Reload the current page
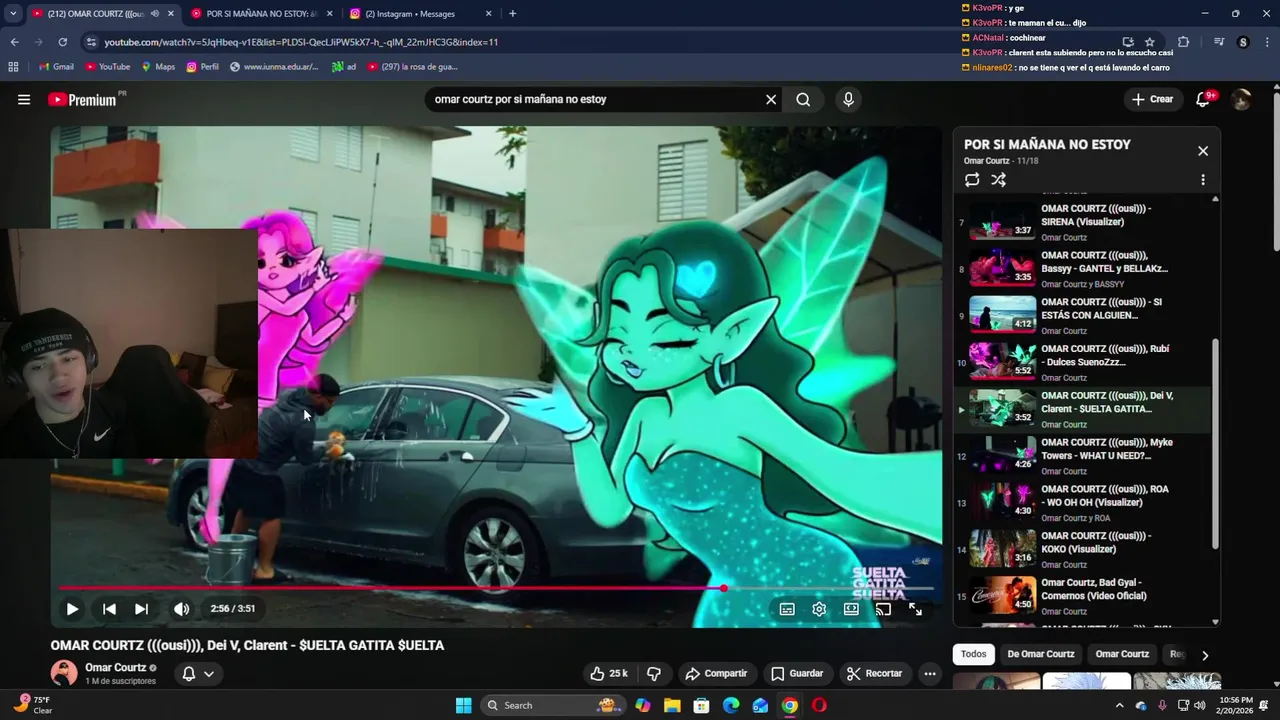Screen dimensions: 1280x720 point(62,42)
